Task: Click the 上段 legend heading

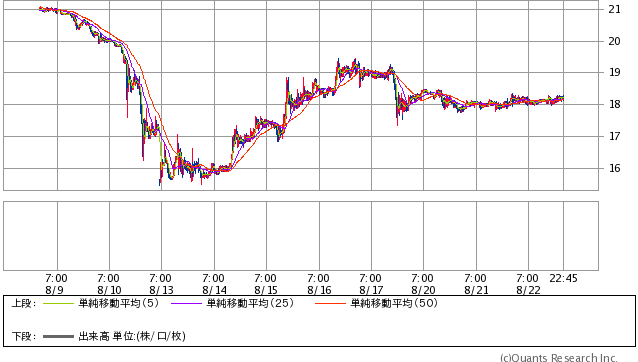Action: (24, 303)
